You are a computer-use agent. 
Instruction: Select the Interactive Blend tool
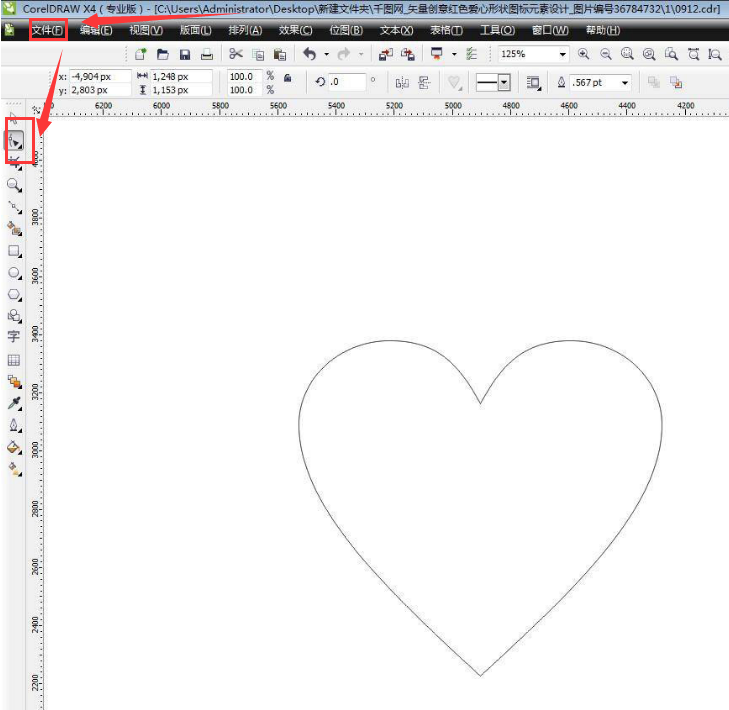pyautogui.click(x=14, y=382)
